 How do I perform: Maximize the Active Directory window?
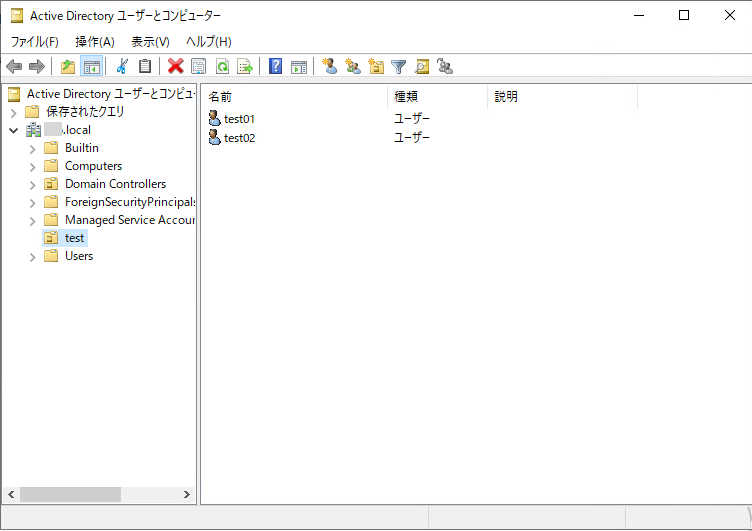tap(684, 15)
